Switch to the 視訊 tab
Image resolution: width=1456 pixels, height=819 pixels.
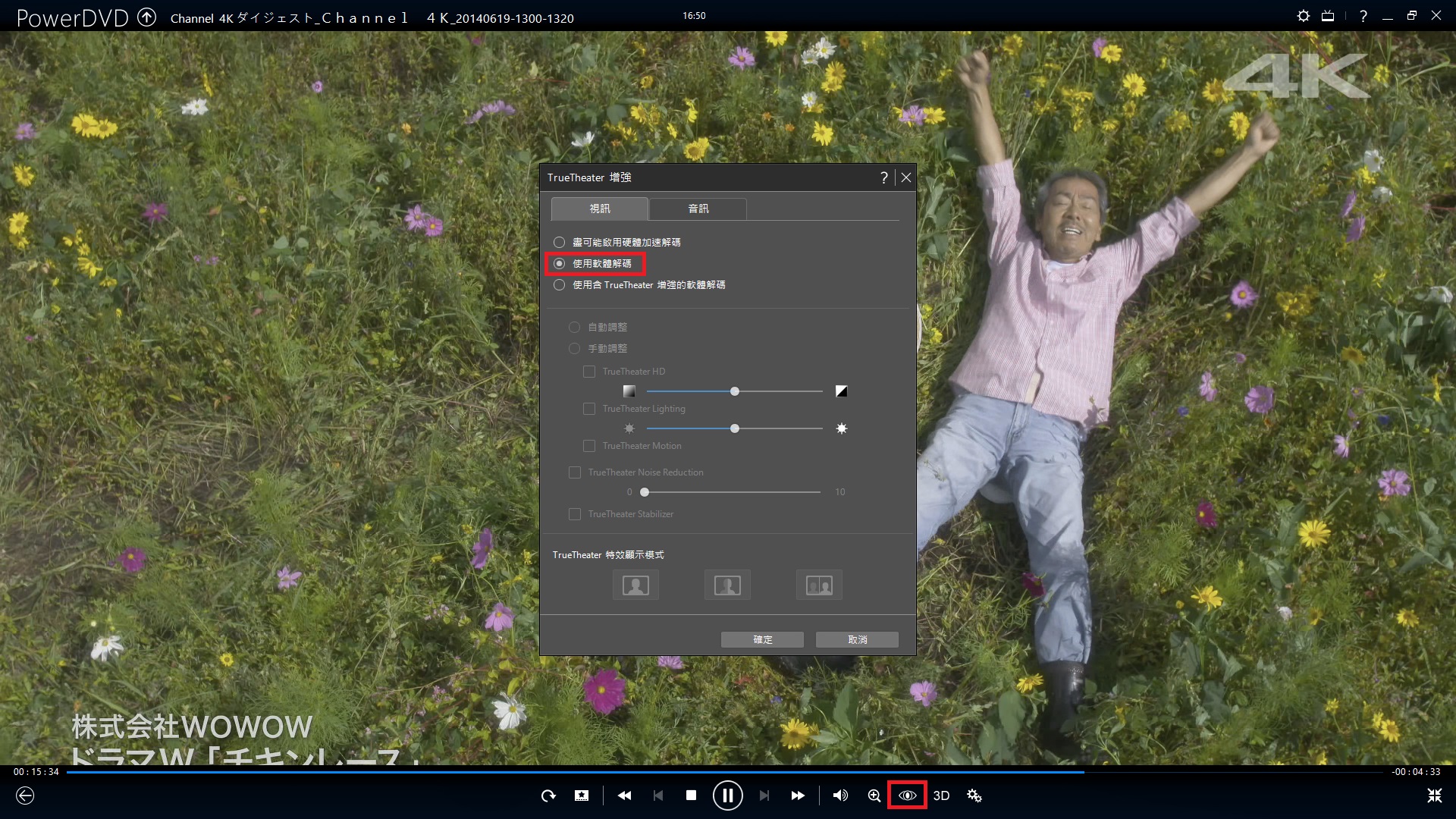(x=599, y=209)
